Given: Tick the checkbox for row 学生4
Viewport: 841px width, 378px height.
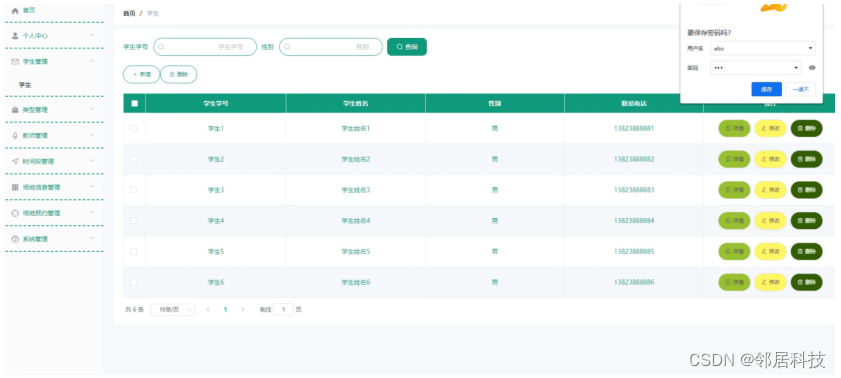Looking at the screenshot, I should [134, 220].
